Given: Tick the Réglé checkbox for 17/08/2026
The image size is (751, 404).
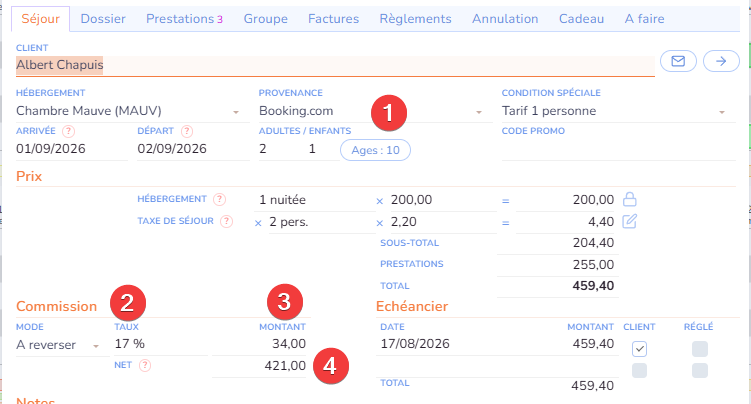Looking at the screenshot, I should pos(700,348).
